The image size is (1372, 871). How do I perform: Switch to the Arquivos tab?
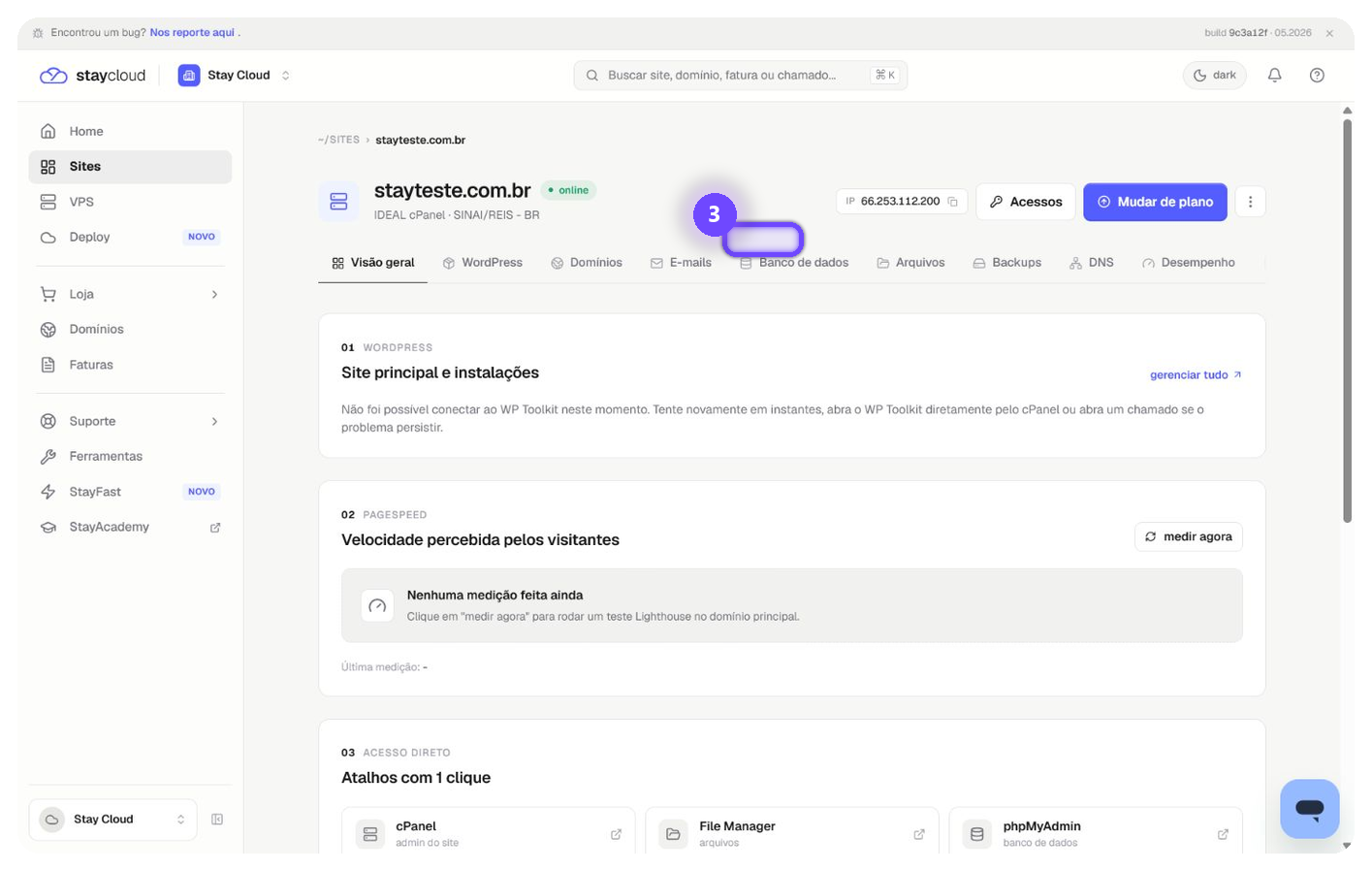(910, 263)
